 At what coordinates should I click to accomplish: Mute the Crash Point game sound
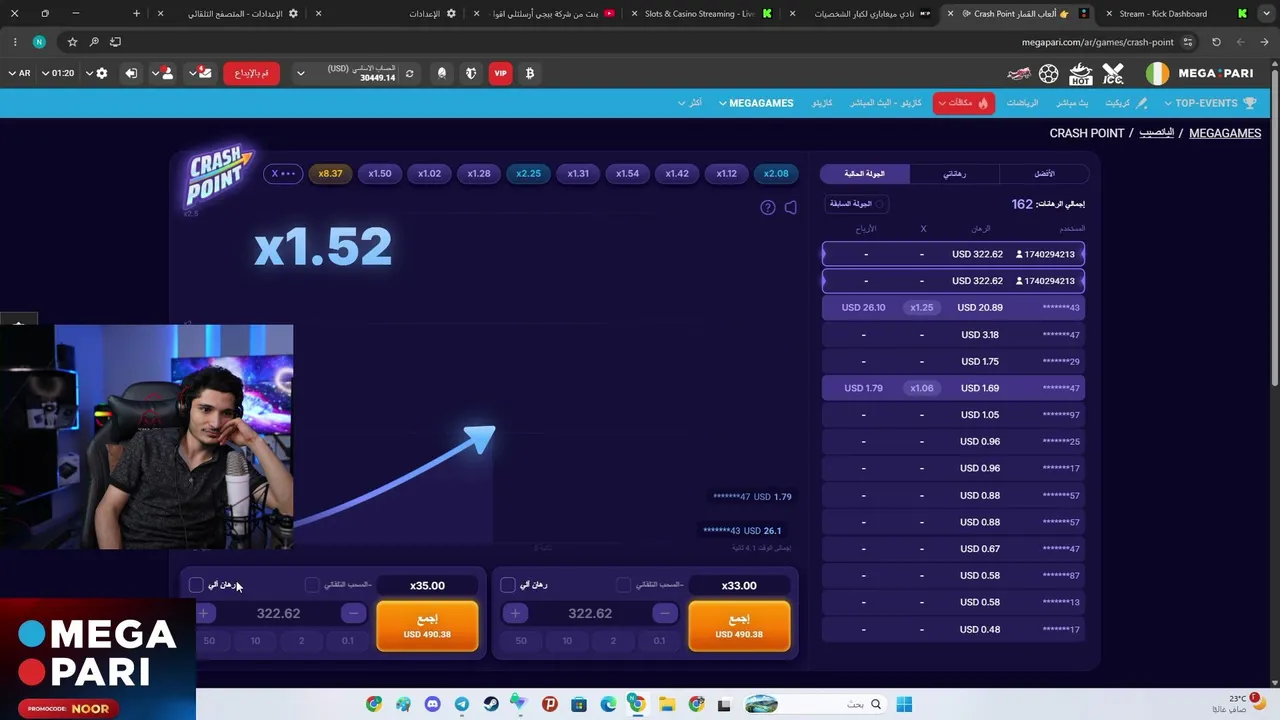[791, 207]
